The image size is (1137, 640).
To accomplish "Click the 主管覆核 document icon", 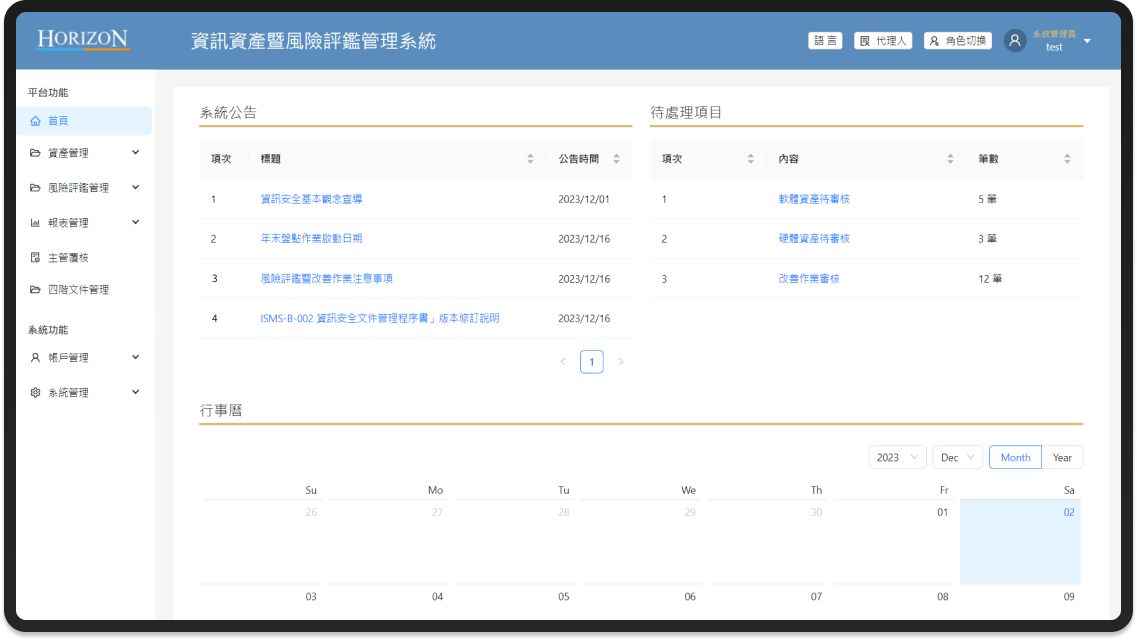I will click(35, 257).
